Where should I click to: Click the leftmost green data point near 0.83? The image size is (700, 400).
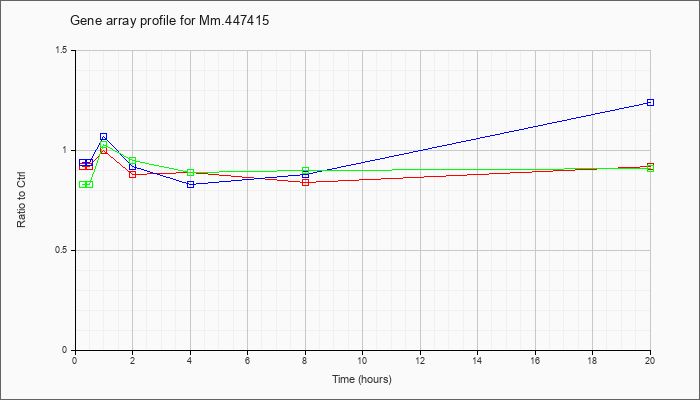83,184
